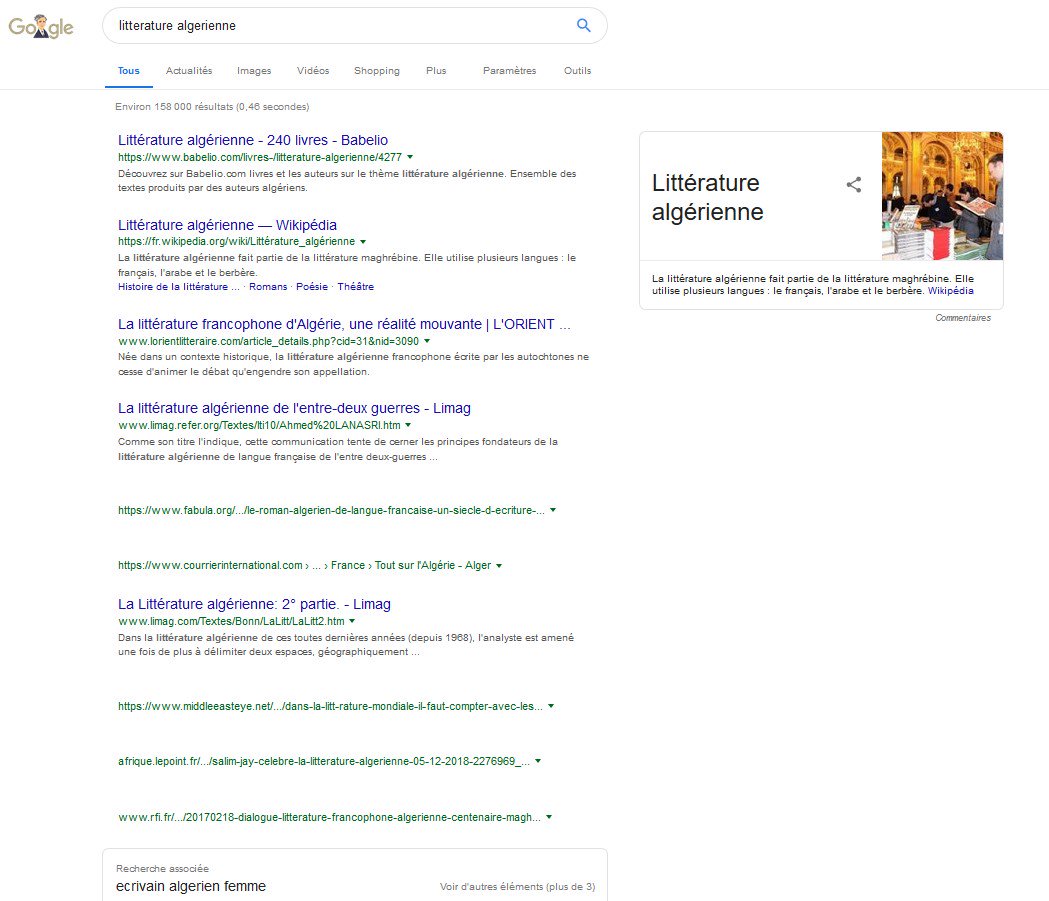Switch to the Actualités tab
1049x901 pixels.
coord(189,71)
